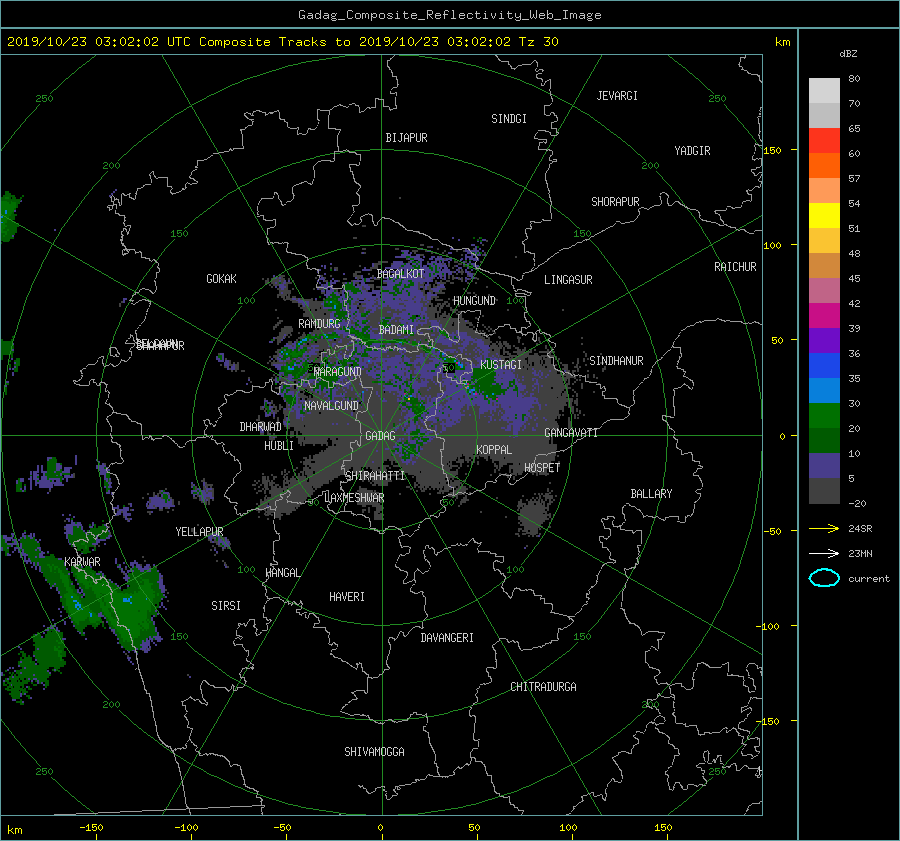Click the GADAG label at the radar center
Image resolution: width=900 pixels, height=841 pixels.
click(x=381, y=436)
